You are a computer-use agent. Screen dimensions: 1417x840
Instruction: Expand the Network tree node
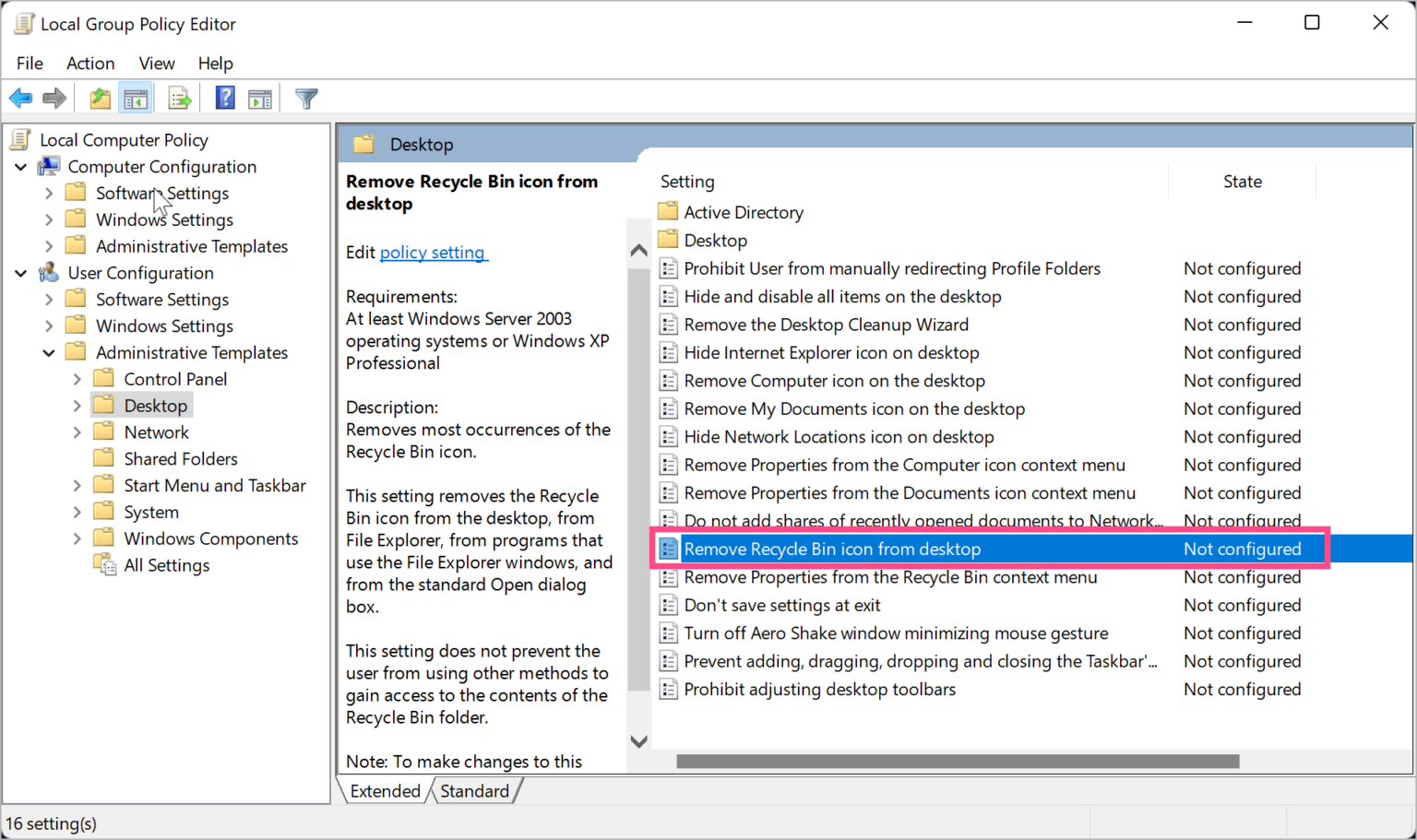point(77,432)
